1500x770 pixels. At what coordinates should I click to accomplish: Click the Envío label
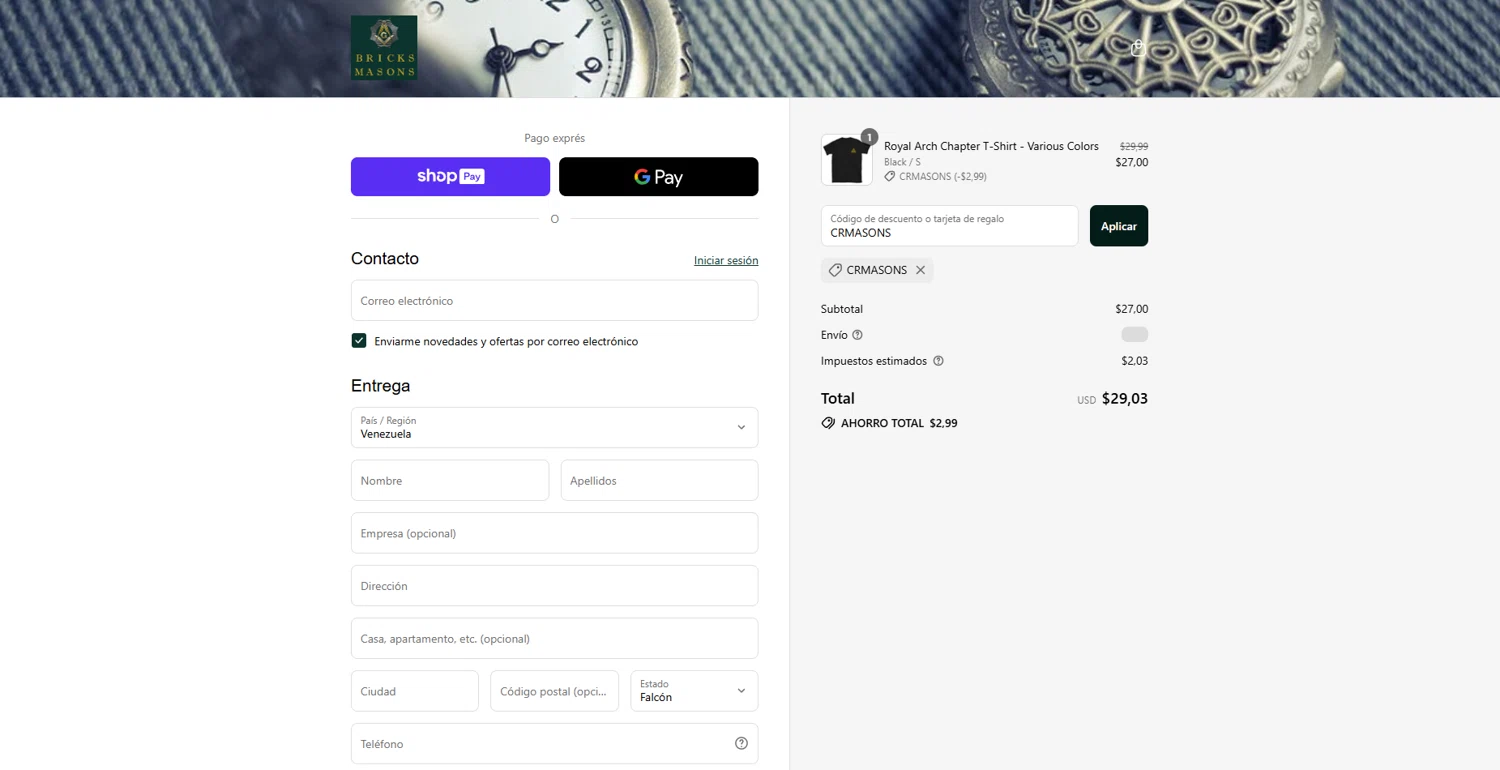click(834, 335)
